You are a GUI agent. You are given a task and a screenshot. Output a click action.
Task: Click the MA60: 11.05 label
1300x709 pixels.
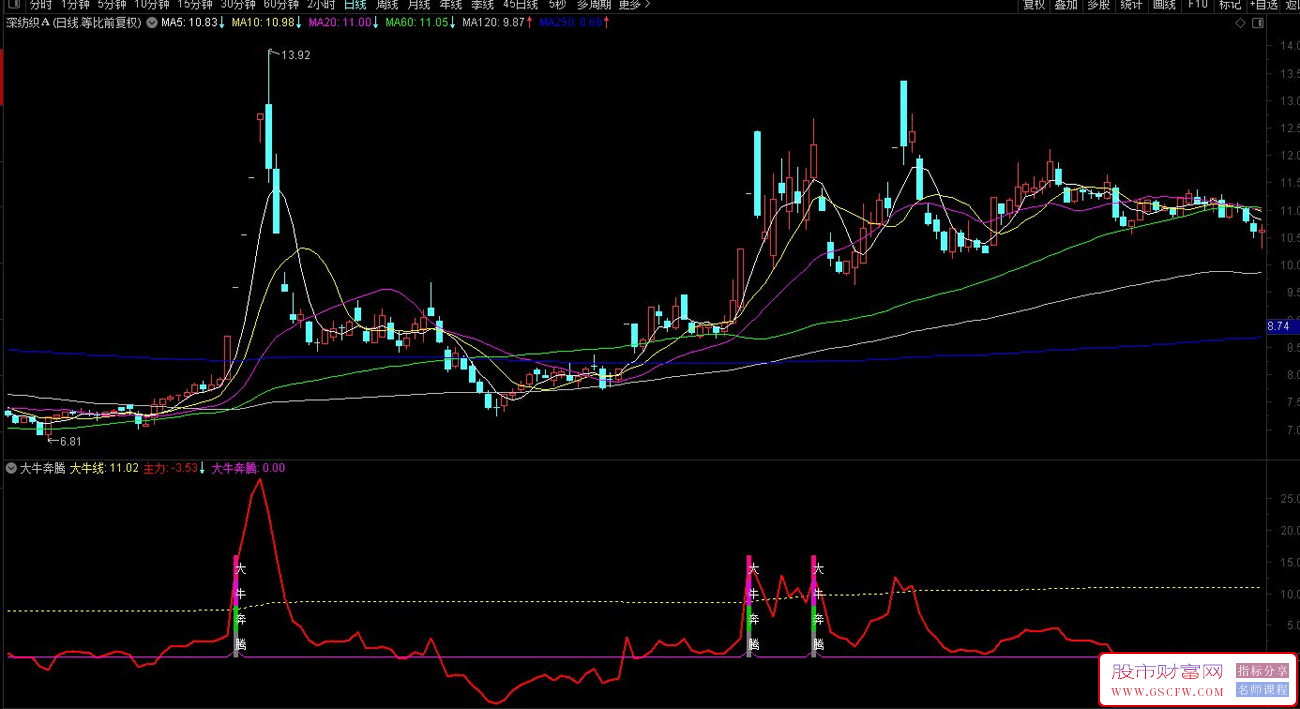tap(416, 22)
